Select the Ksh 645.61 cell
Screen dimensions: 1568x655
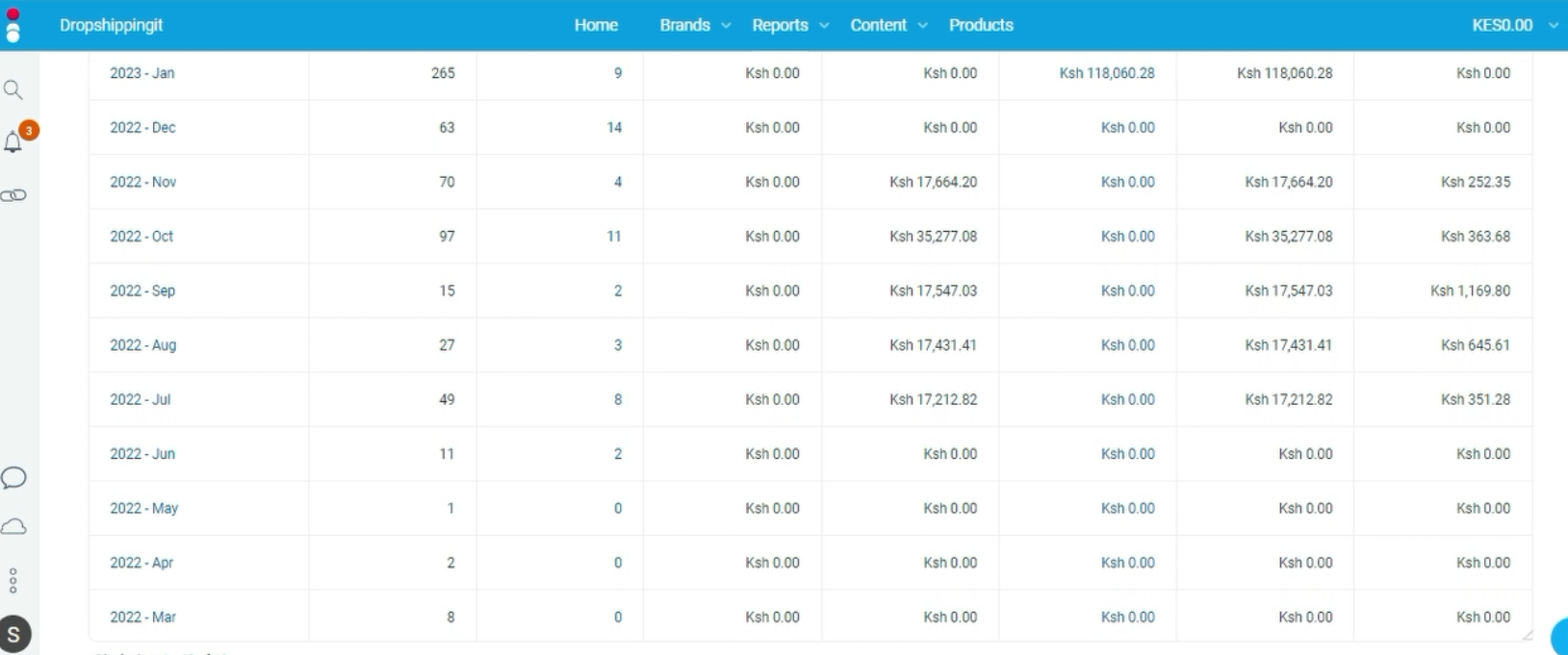click(1476, 345)
